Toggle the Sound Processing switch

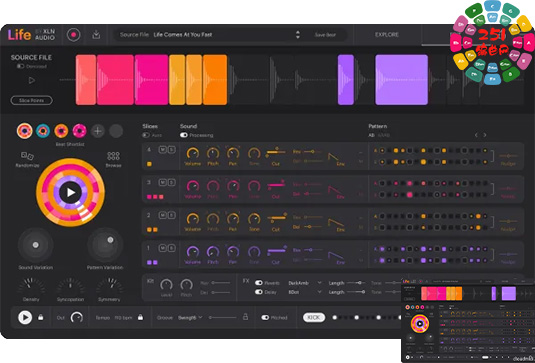[184, 135]
